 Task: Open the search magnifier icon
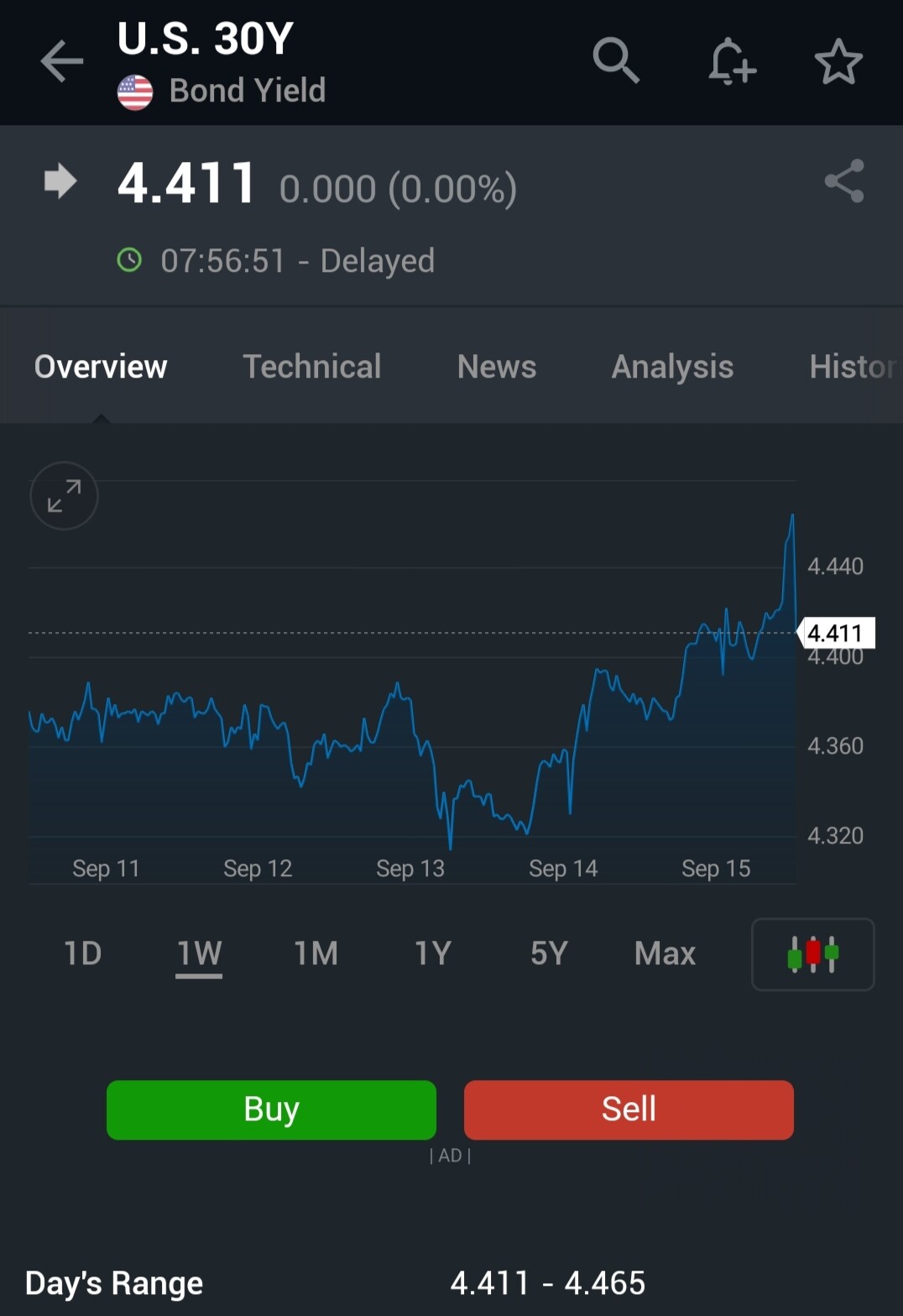click(x=616, y=60)
